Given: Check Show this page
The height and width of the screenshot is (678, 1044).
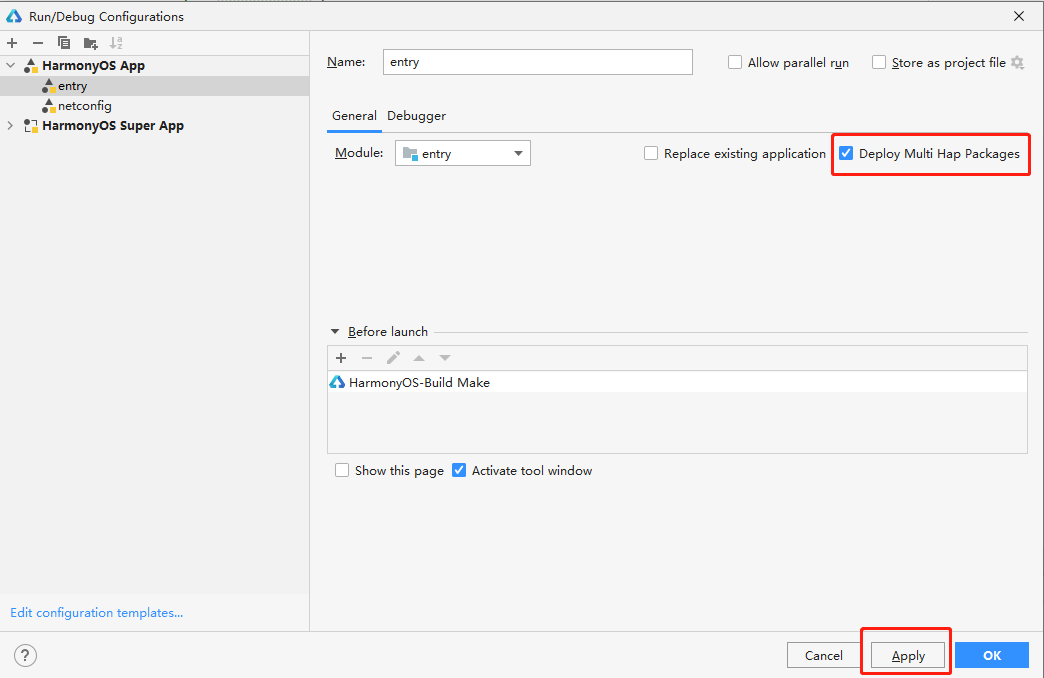Looking at the screenshot, I should [342, 471].
